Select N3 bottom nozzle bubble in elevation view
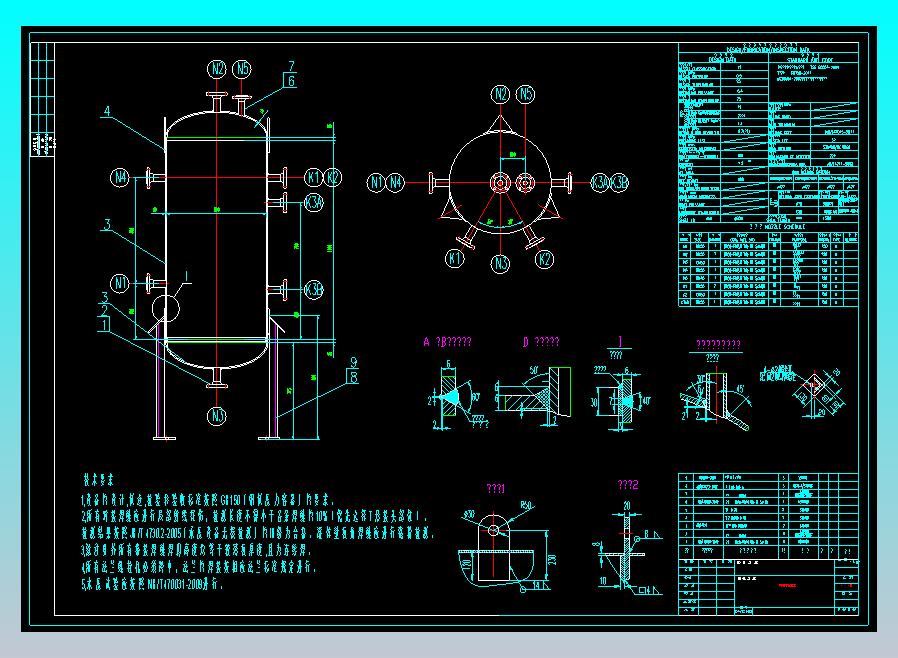Image resolution: width=898 pixels, height=658 pixels. coord(217,416)
